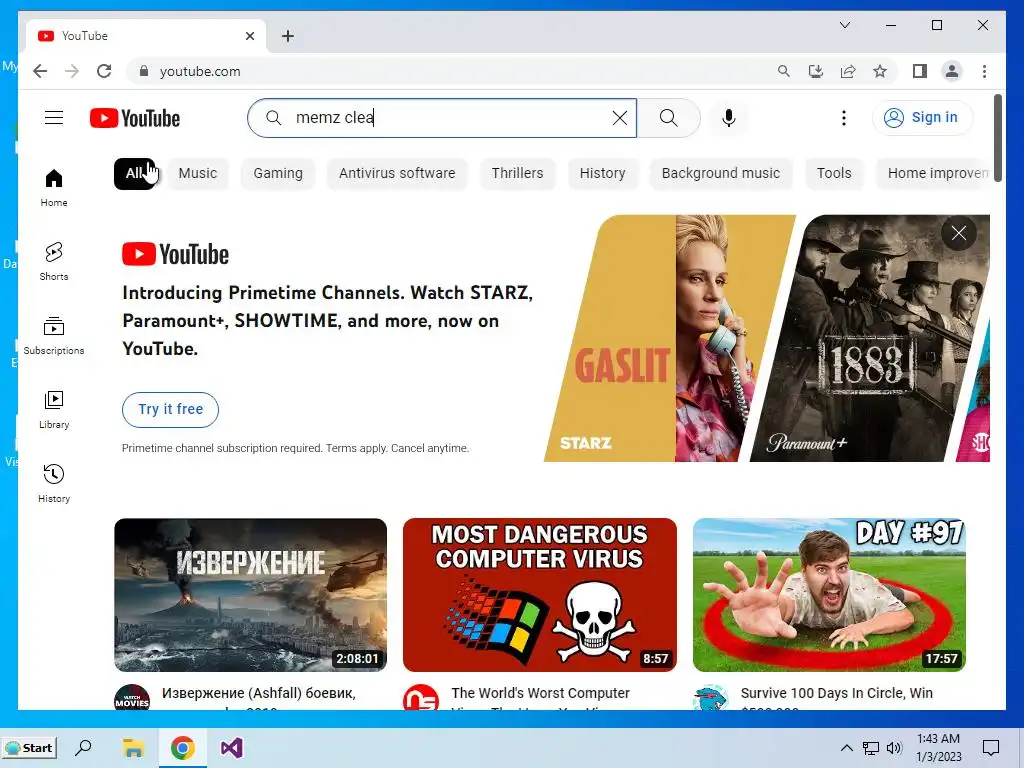Screen dimensions: 1024x768
Task: Open a new Chrome tab
Action: pyautogui.click(x=288, y=36)
